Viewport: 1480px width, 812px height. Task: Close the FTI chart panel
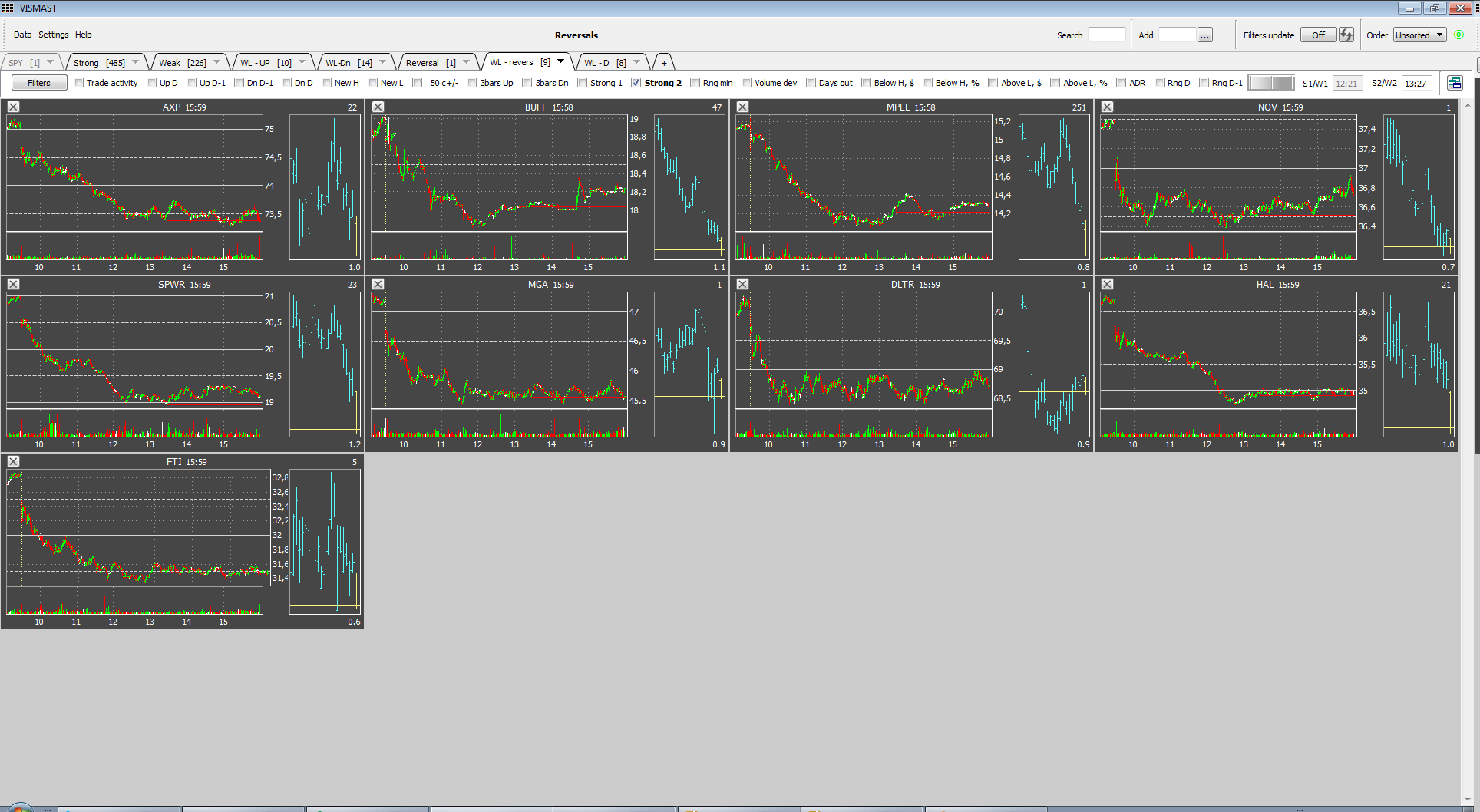13,461
